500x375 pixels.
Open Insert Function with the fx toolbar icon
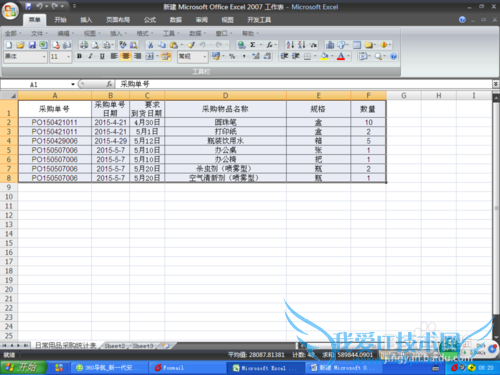(x=269, y=45)
